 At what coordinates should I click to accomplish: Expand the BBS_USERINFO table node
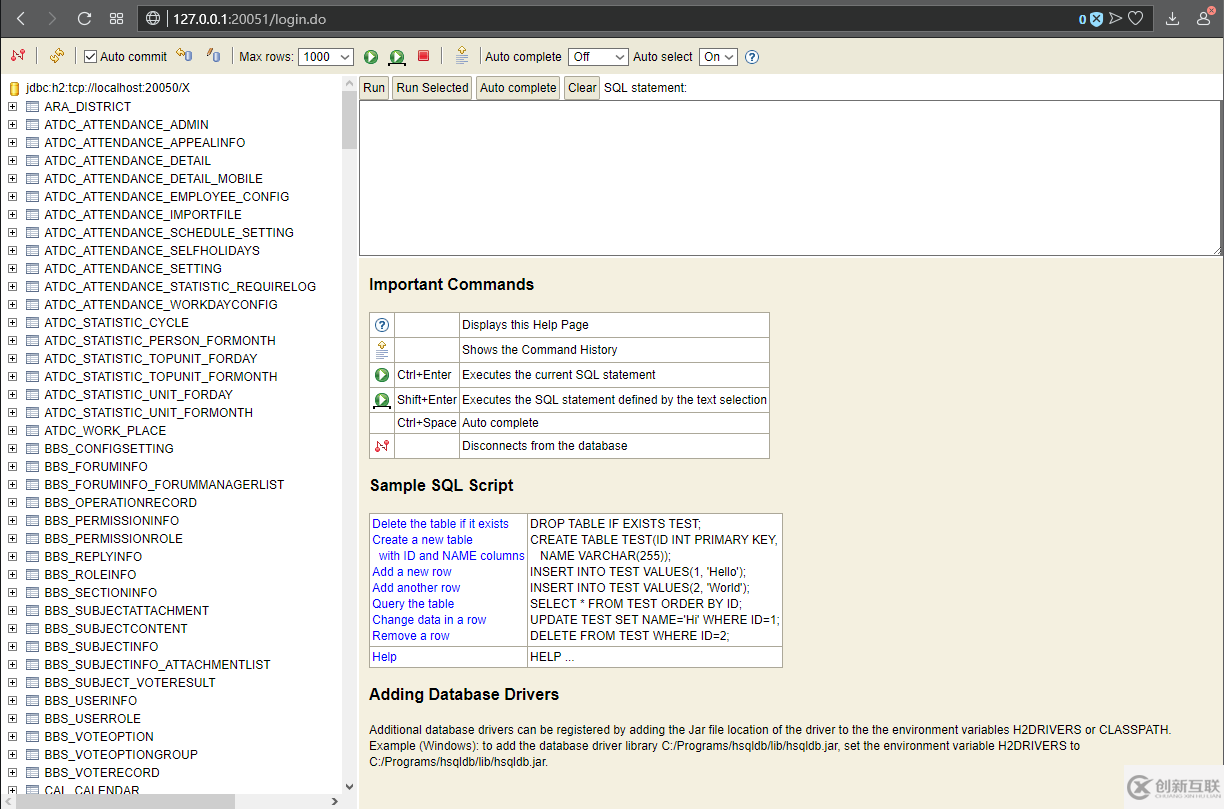click(x=13, y=701)
